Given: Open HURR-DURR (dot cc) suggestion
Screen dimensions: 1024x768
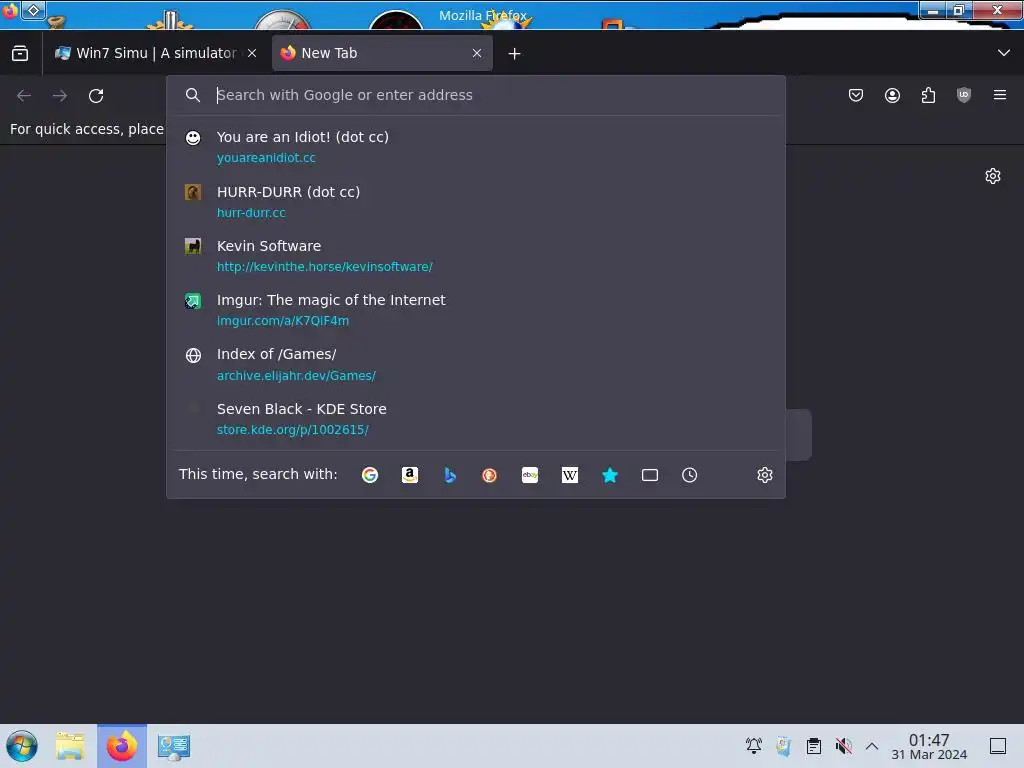Looking at the screenshot, I should [475, 201].
